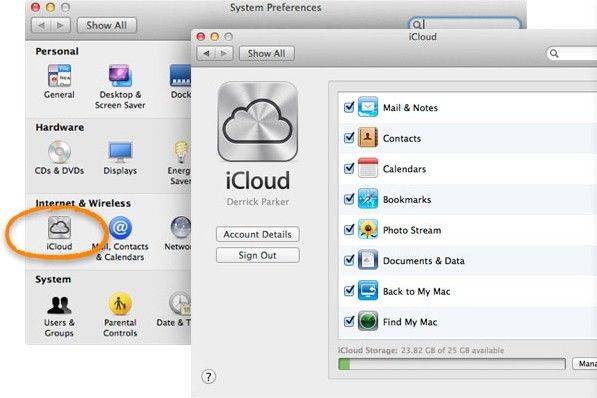This screenshot has width=597, height=398.
Task: Click the iCloud storage usage bar
Action: (x=452, y=364)
